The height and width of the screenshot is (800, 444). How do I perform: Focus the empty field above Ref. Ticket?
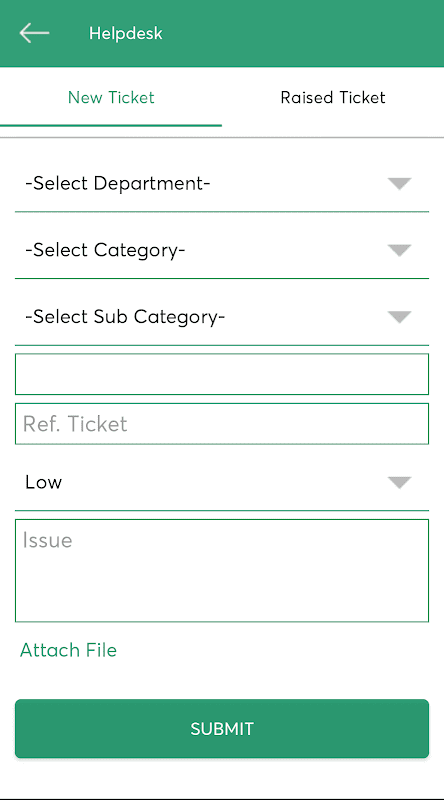pyautogui.click(x=222, y=374)
